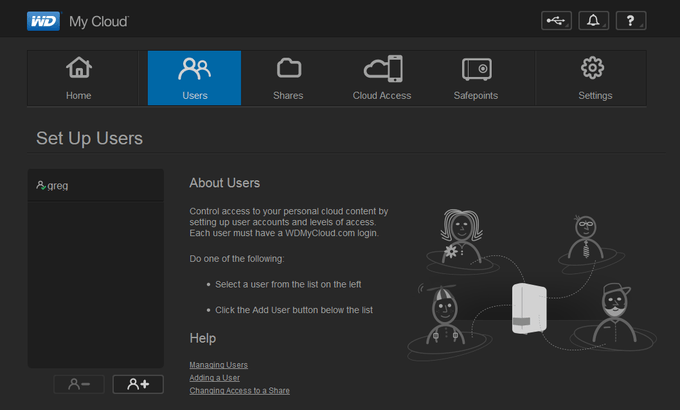Go to the Home tab
Viewport: 680px width, 410px height.
tap(78, 78)
